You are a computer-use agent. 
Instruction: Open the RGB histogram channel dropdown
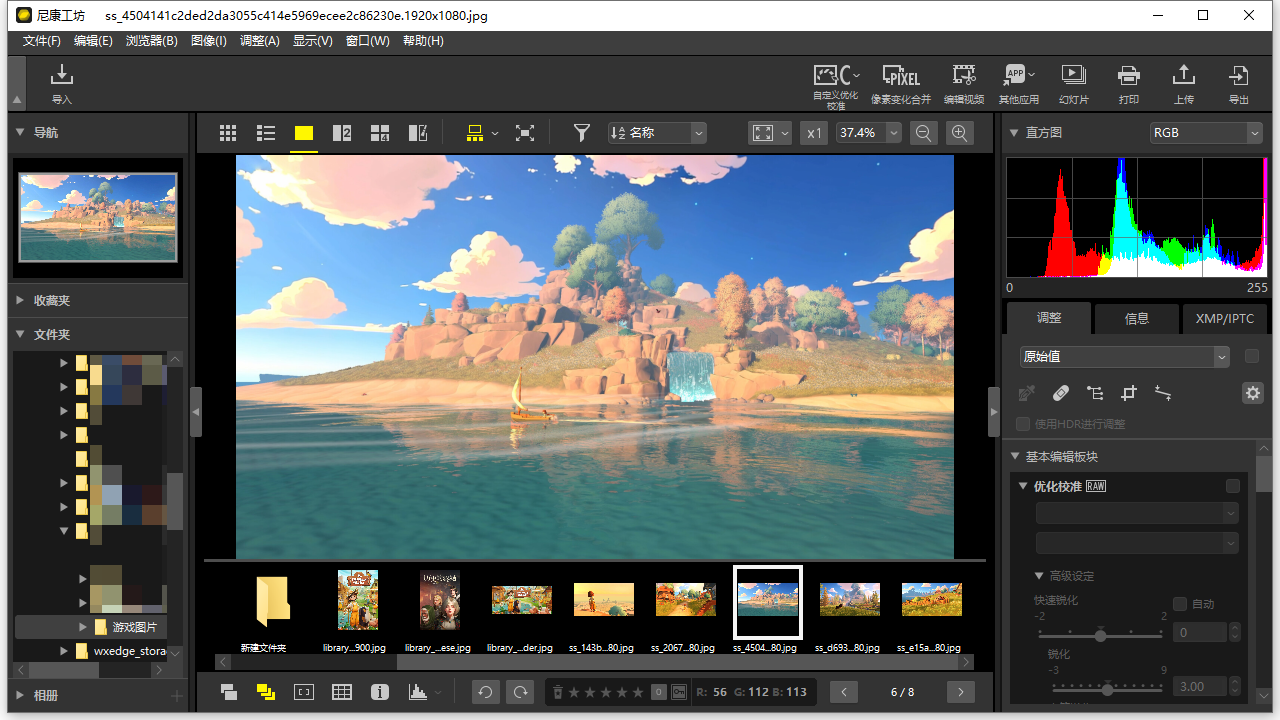(x=1206, y=132)
